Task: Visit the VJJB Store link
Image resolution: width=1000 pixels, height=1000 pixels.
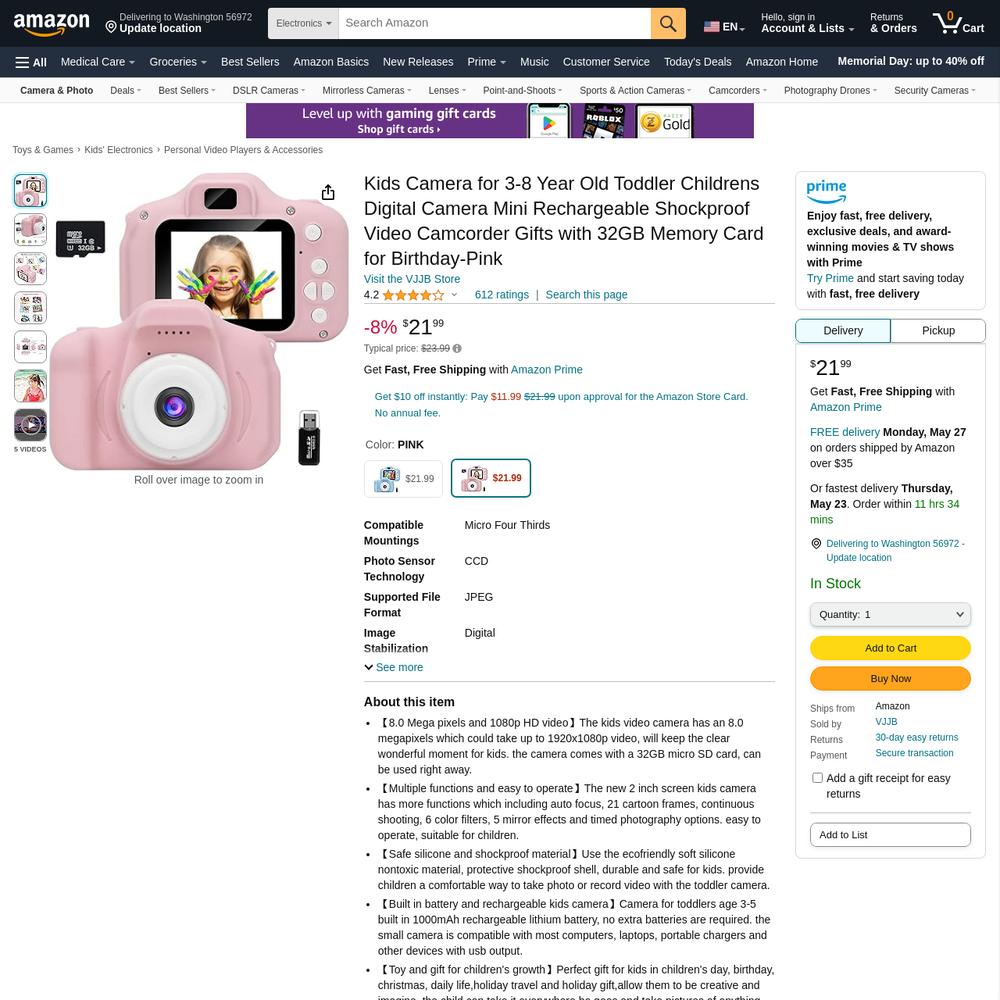Action: [411, 279]
